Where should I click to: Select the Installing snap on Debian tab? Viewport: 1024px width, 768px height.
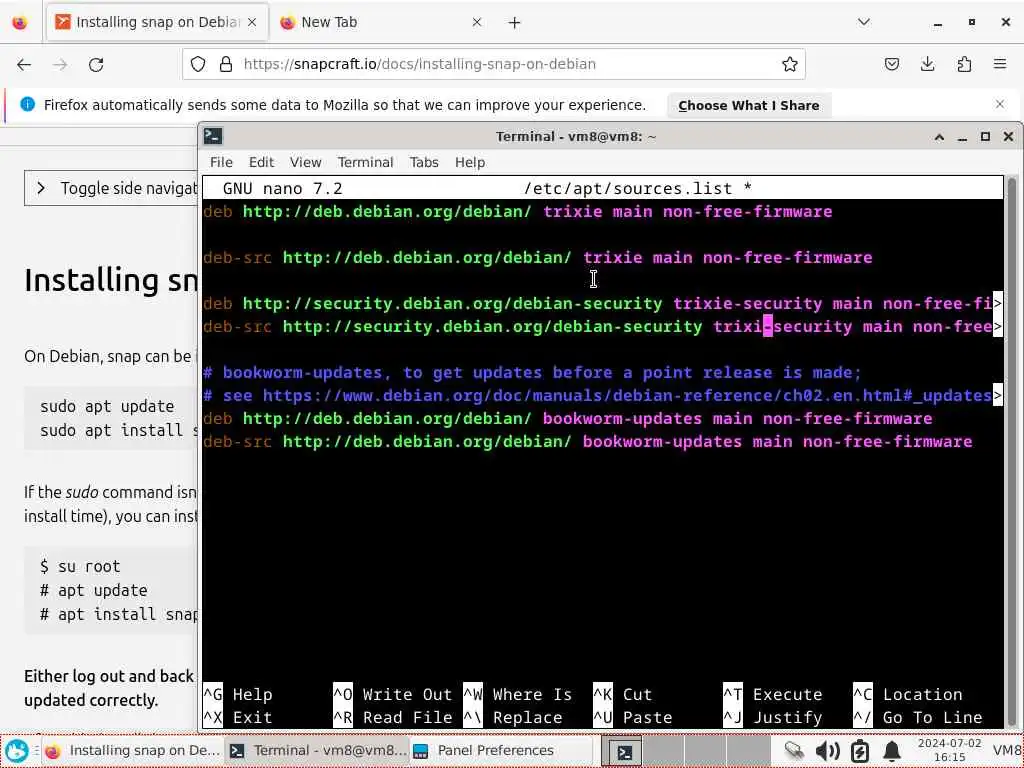[156, 22]
